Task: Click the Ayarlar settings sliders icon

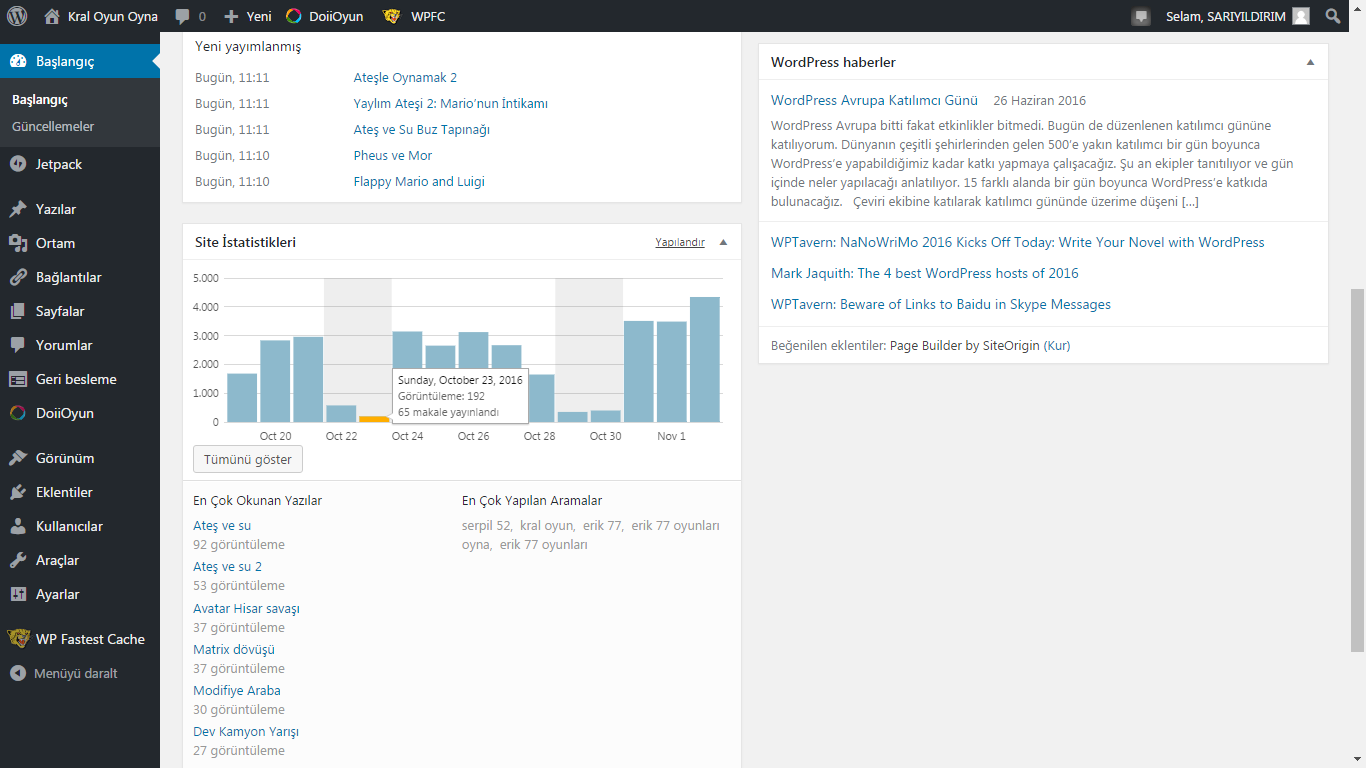Action: 18,594
